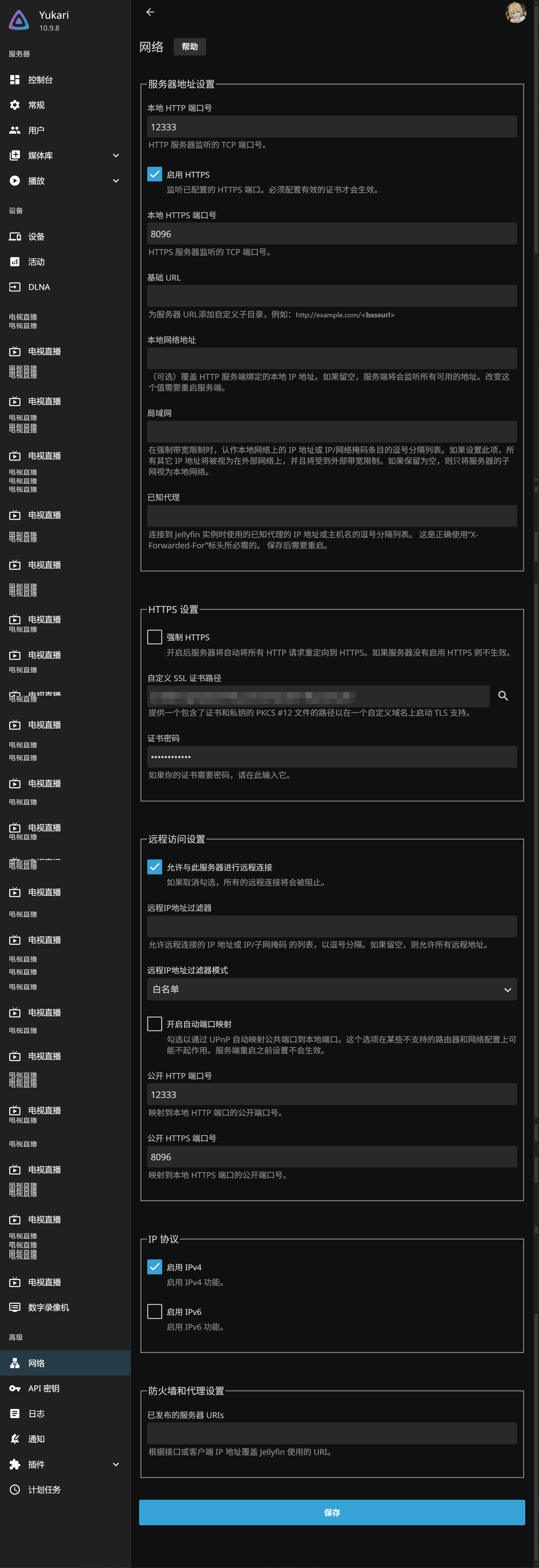Click the 帮助 help button

click(190, 47)
